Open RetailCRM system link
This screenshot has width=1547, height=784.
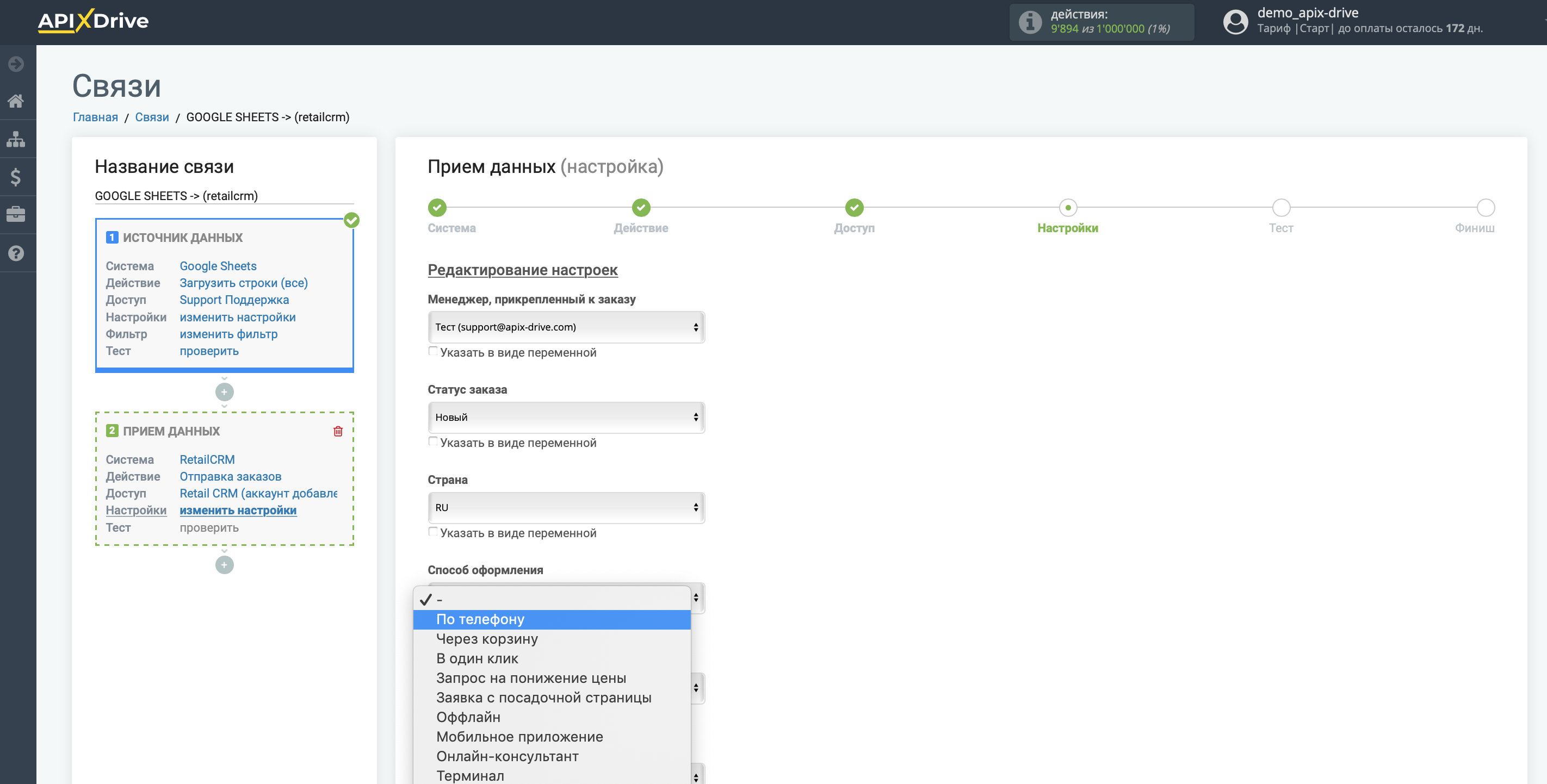tap(207, 459)
